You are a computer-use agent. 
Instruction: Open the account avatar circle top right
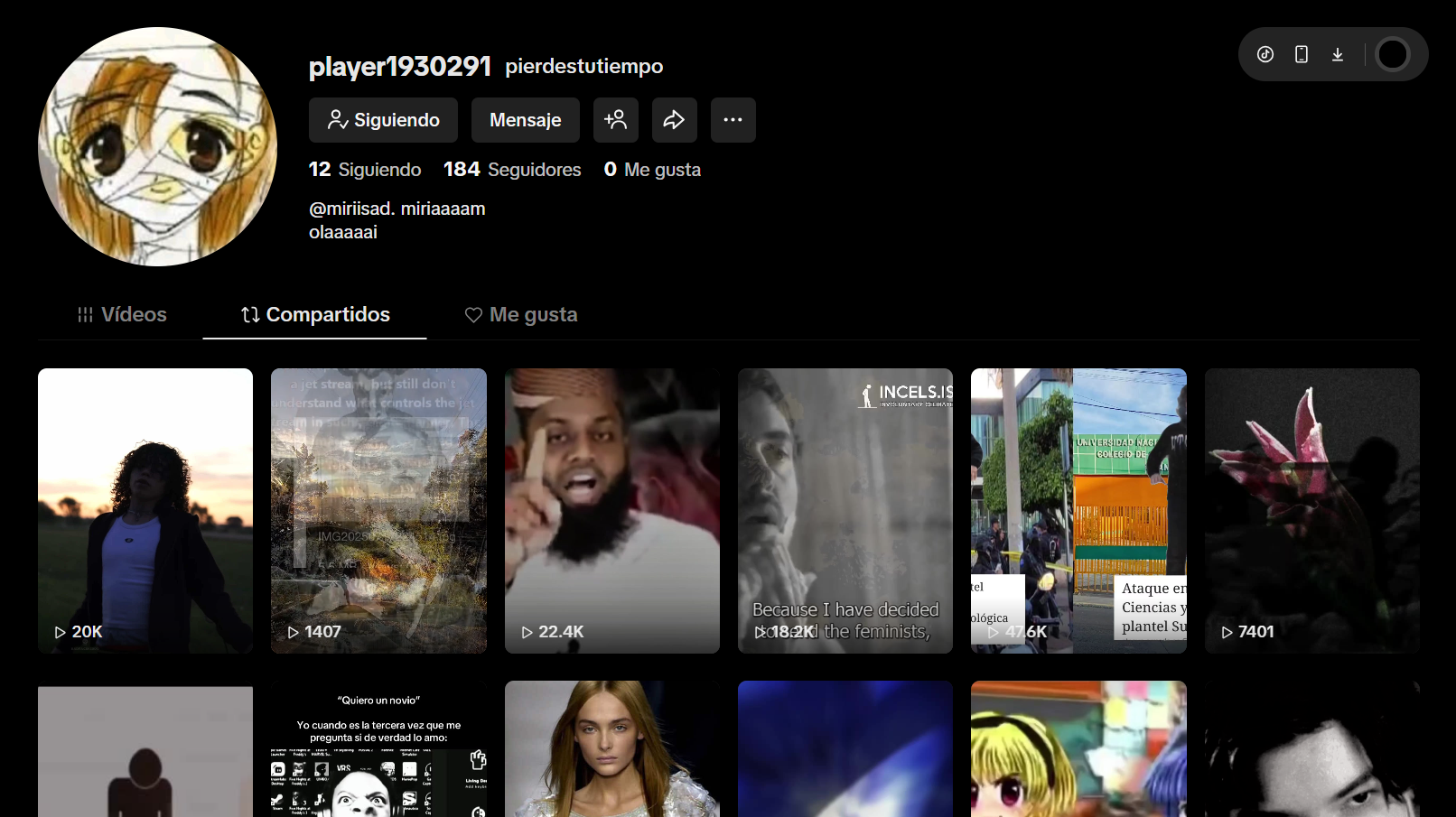tap(1392, 54)
